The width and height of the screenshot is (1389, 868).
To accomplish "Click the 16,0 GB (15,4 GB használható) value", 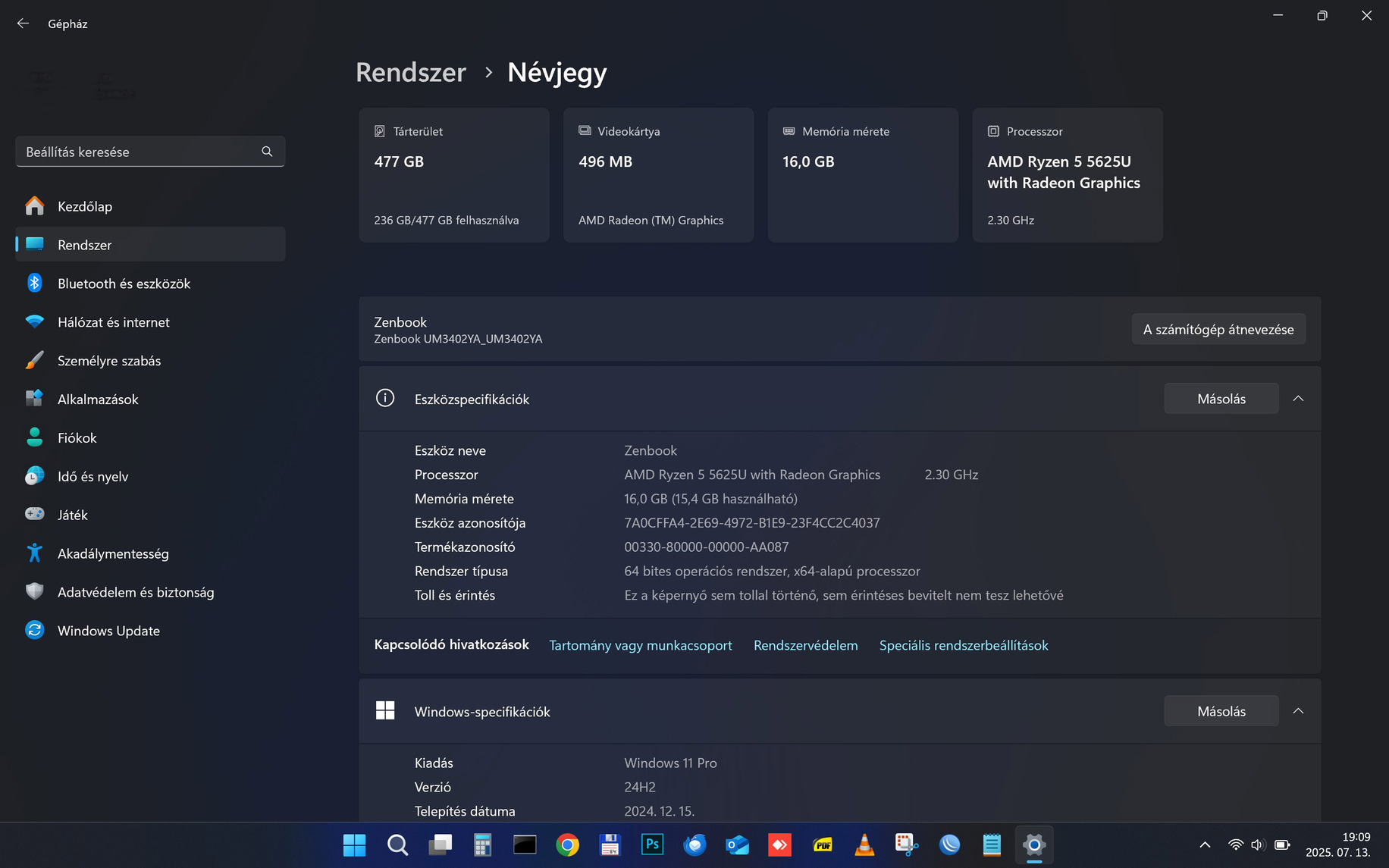I will (710, 499).
